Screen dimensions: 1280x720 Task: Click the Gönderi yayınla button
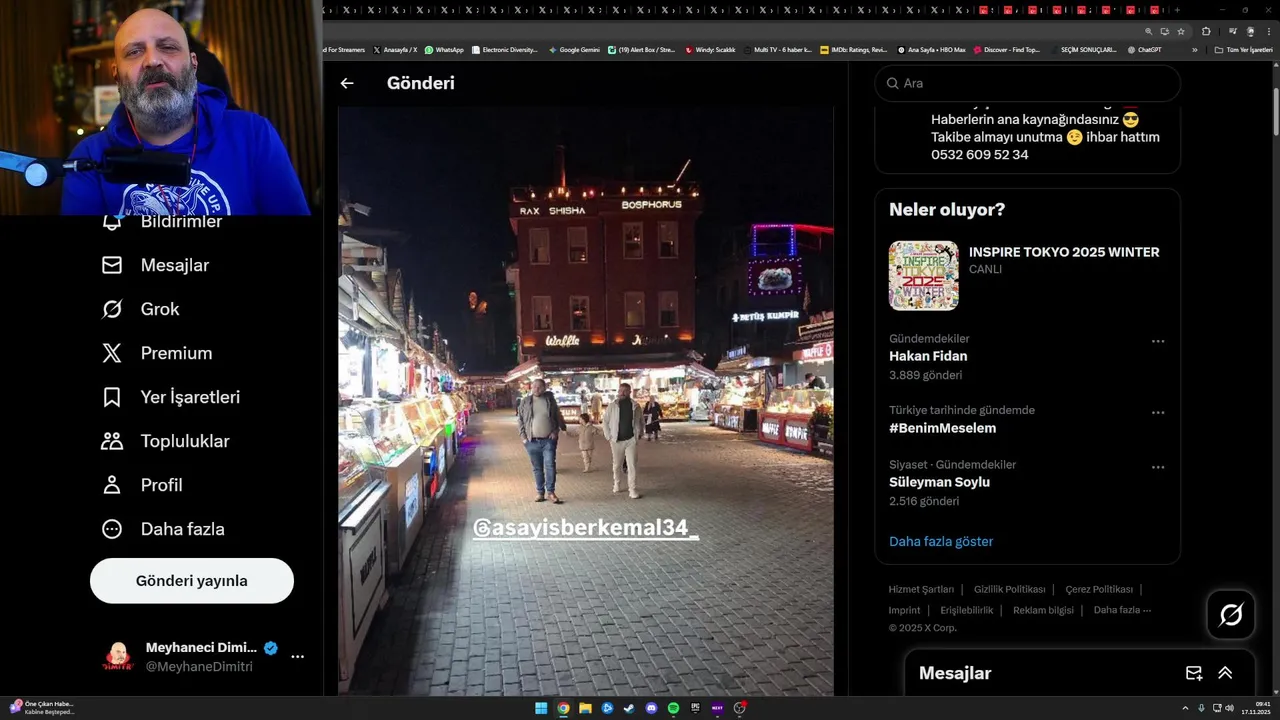192,581
